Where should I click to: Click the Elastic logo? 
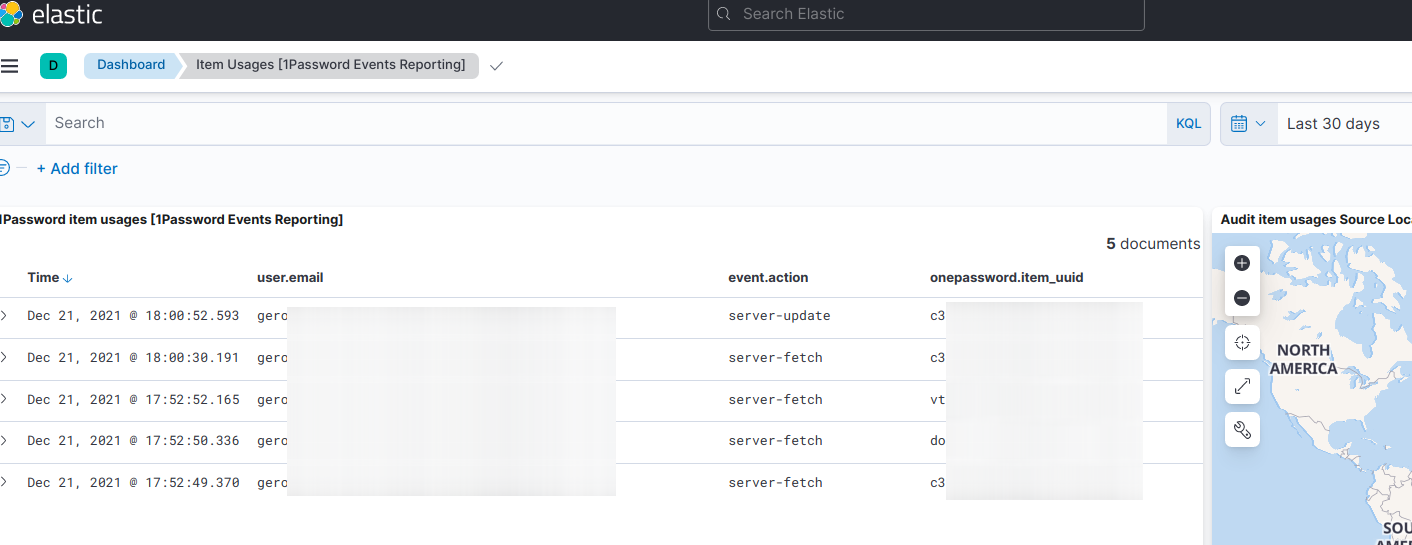point(50,15)
